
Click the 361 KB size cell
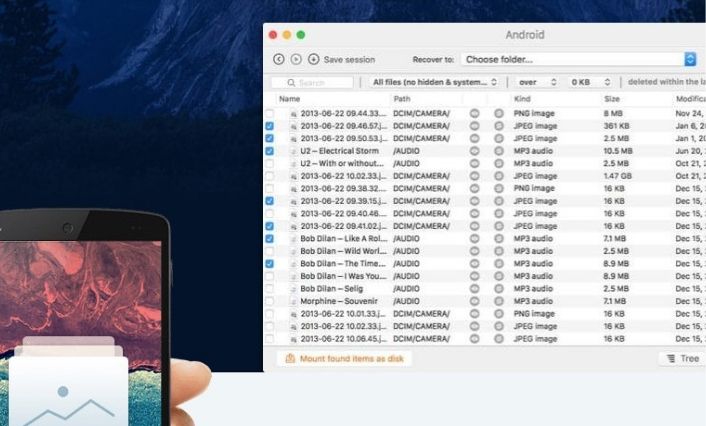click(x=616, y=126)
